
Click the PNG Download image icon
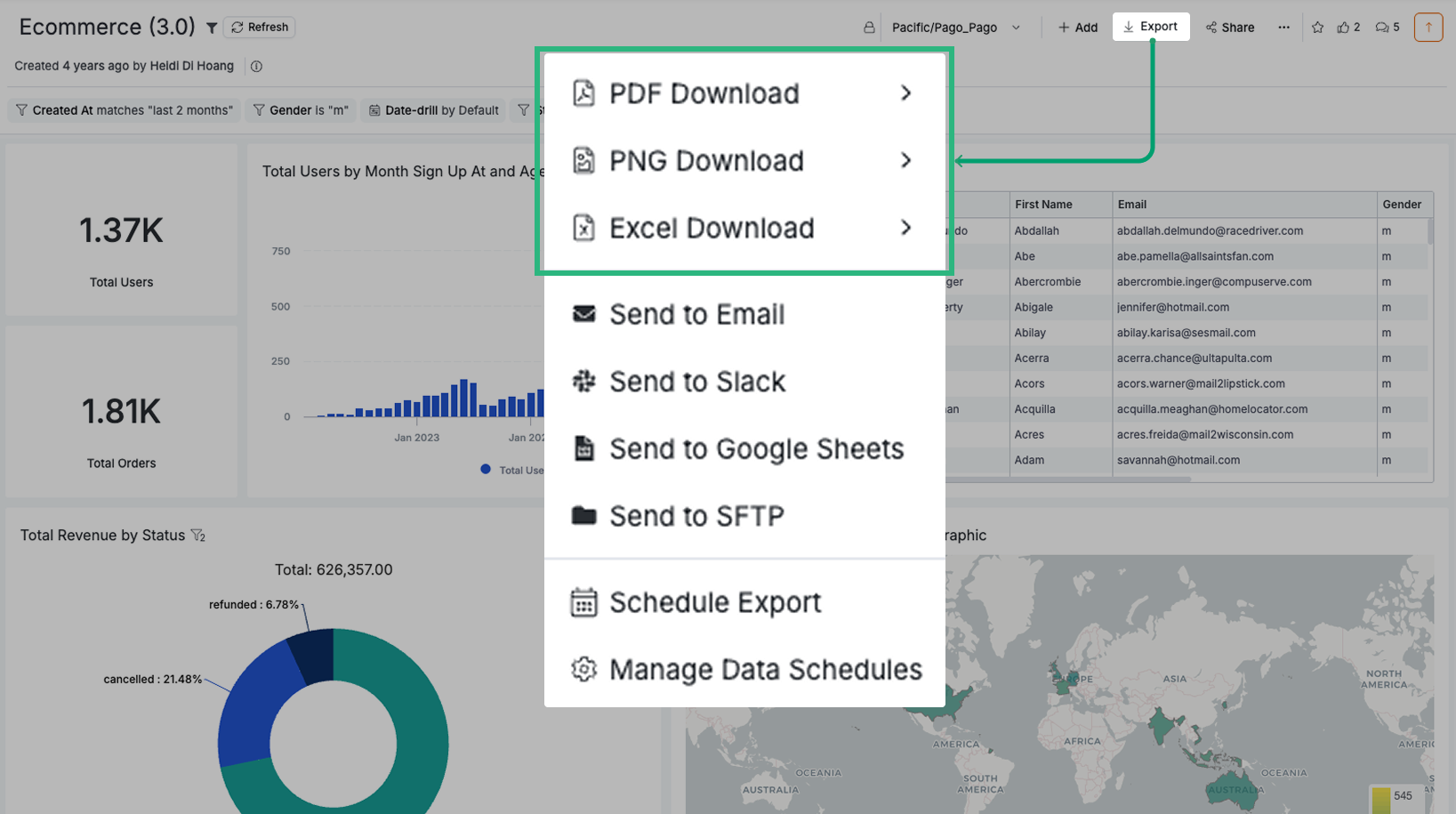583,160
